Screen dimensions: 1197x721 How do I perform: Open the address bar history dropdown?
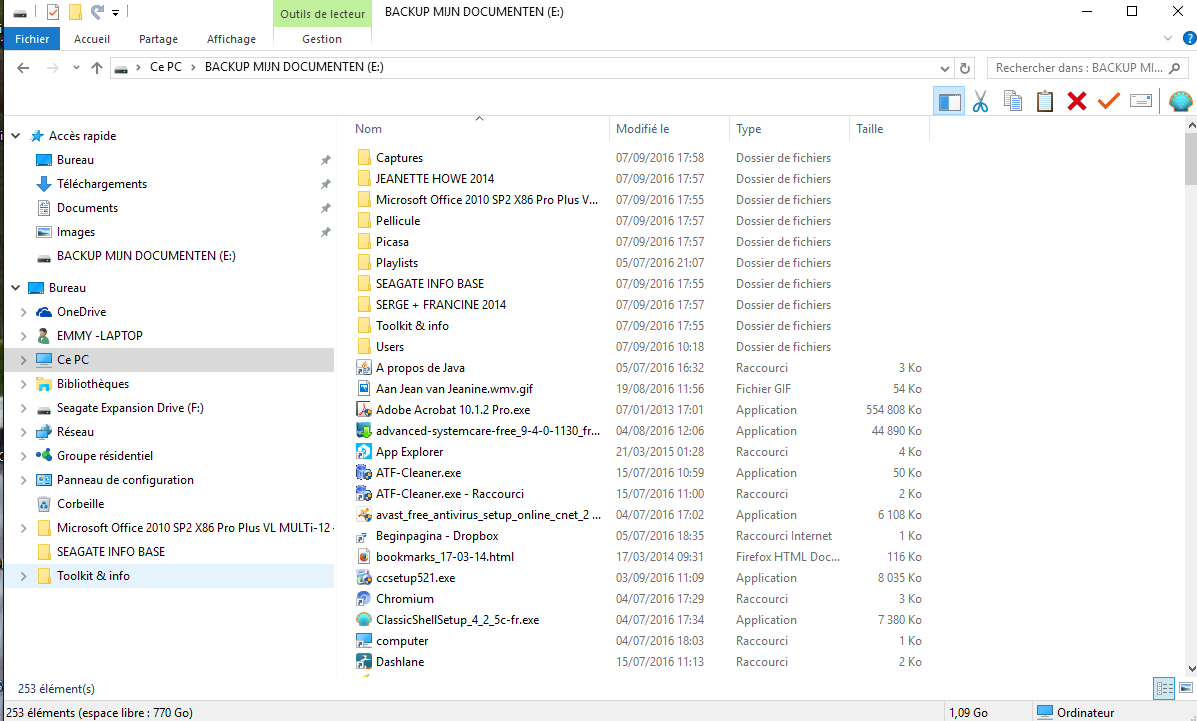[x=945, y=68]
